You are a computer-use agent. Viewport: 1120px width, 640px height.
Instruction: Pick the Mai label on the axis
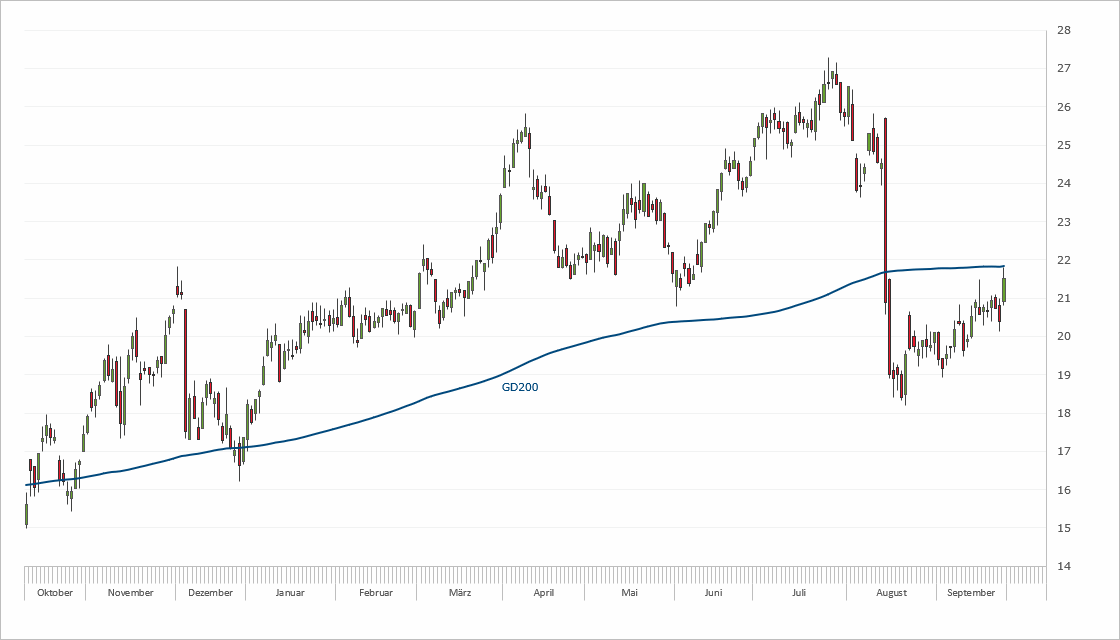point(629,593)
